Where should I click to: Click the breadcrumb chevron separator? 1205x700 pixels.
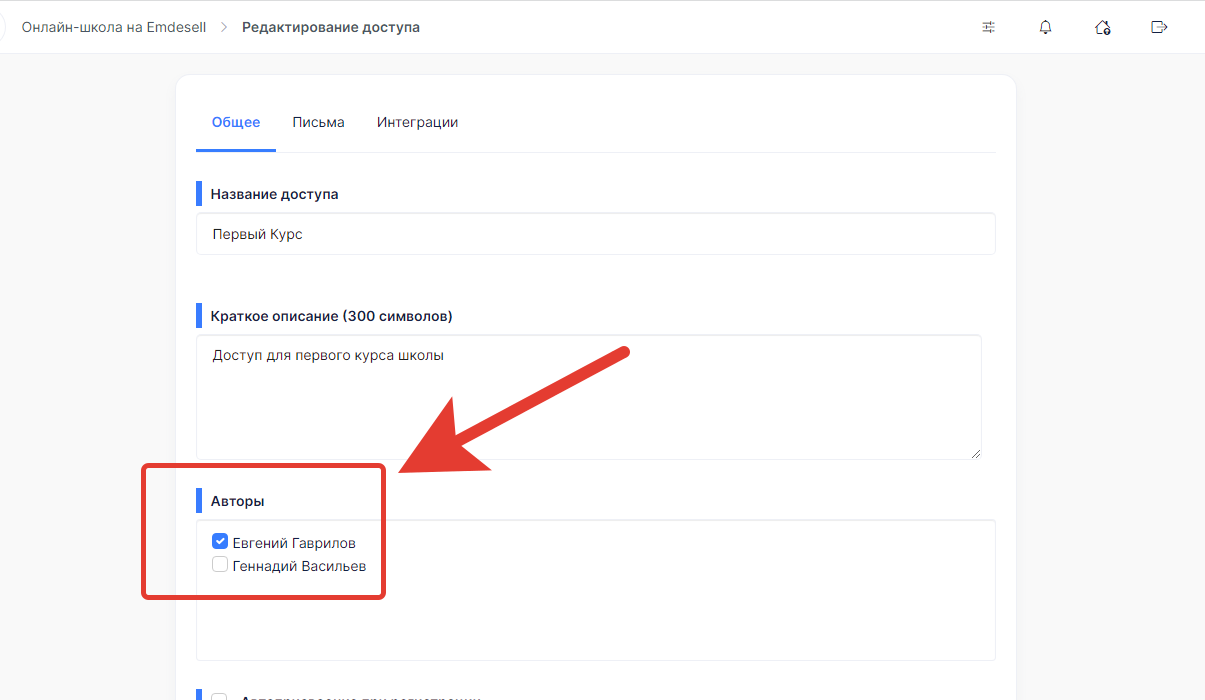click(x=224, y=28)
